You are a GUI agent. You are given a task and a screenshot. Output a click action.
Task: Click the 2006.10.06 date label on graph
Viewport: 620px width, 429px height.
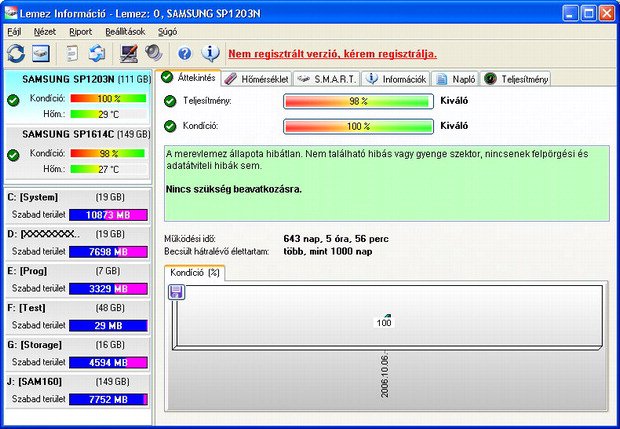pos(385,376)
